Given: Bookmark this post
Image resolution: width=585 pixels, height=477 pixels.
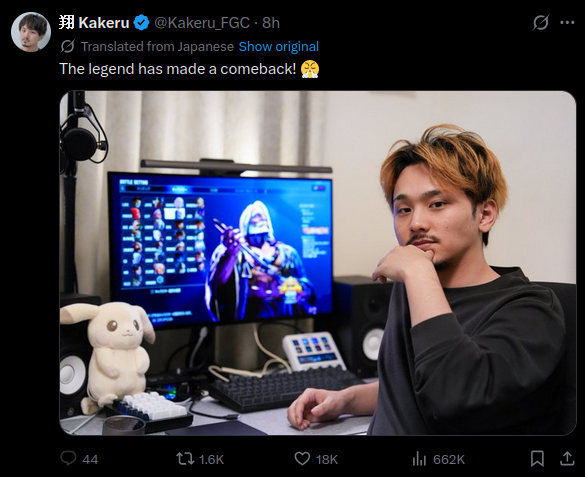Looking at the screenshot, I should (x=537, y=459).
